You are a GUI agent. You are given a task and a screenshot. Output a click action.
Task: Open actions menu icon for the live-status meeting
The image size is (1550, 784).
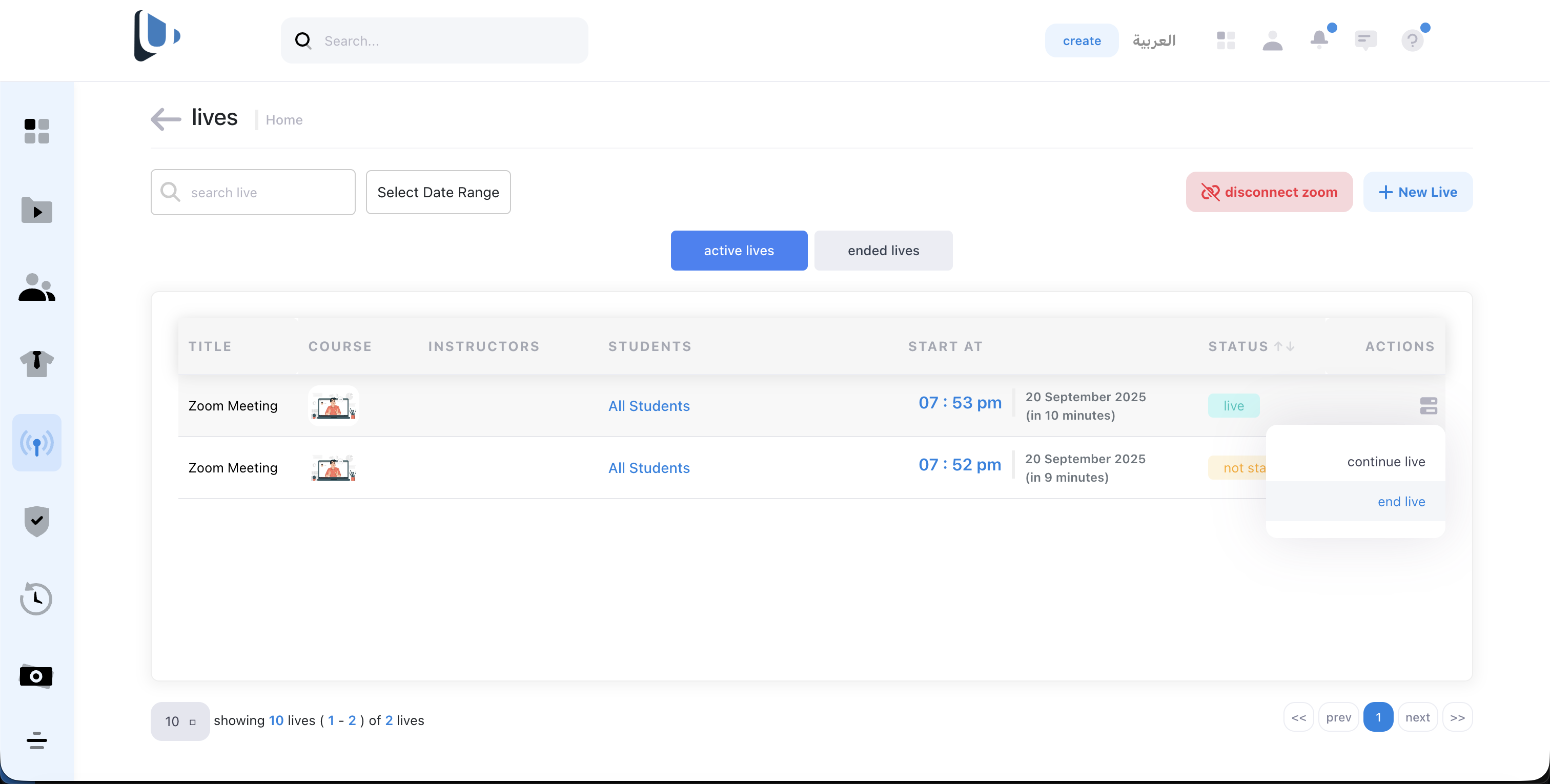click(1429, 405)
